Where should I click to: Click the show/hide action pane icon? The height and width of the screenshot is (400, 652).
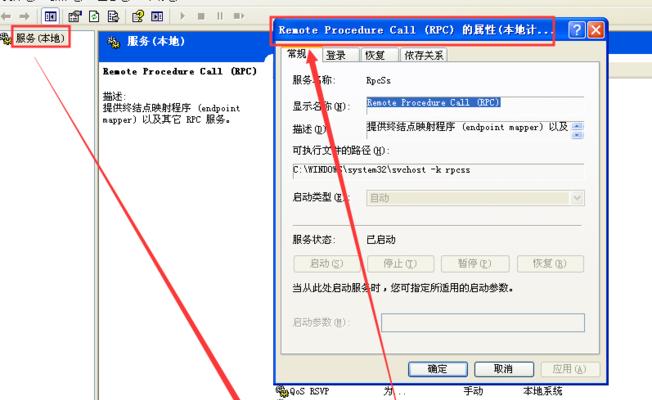click(x=157, y=16)
